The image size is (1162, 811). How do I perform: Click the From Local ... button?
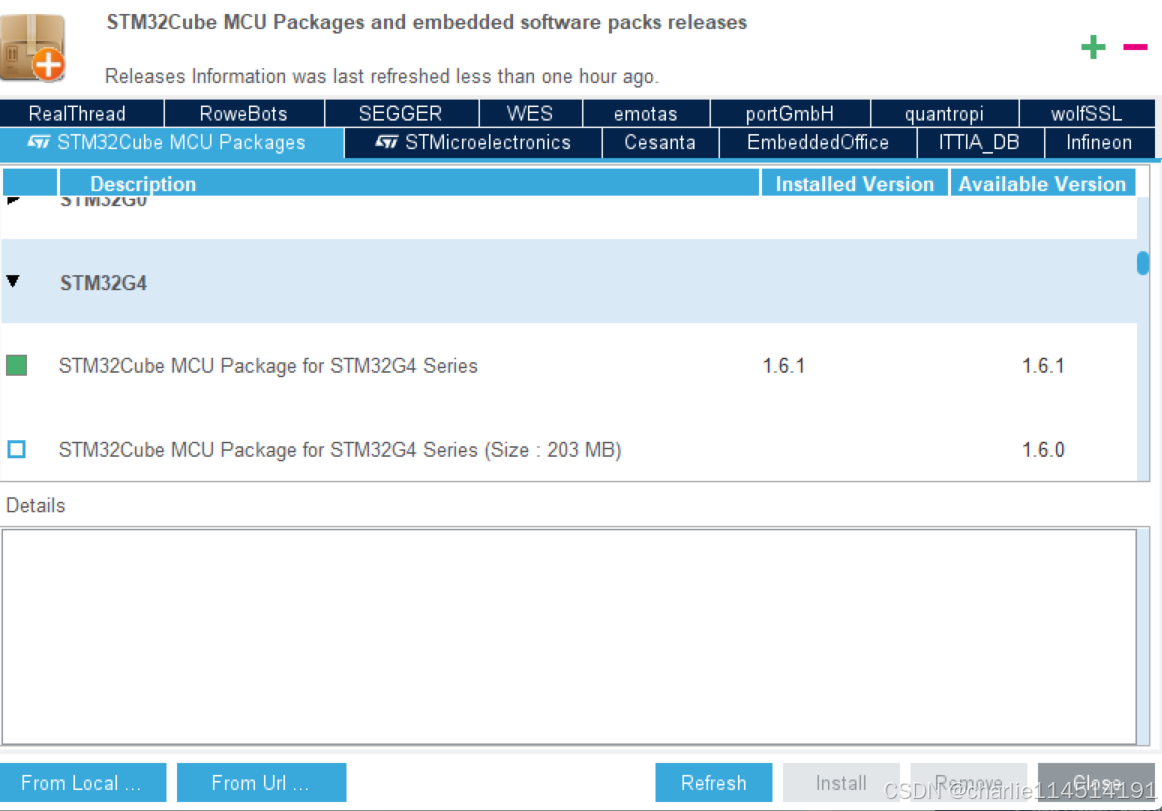[83, 783]
